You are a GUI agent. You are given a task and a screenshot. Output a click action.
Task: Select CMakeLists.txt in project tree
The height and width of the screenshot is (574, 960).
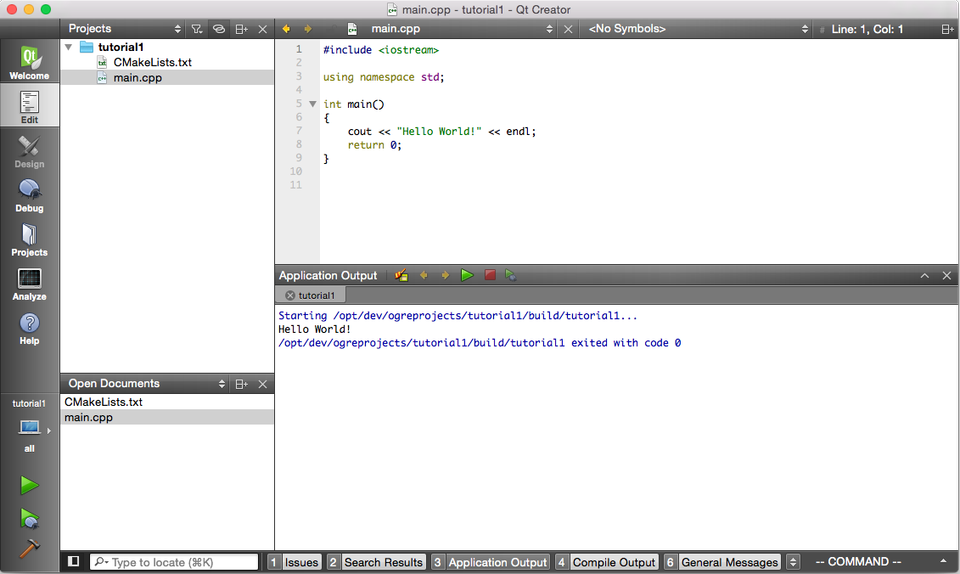click(152, 62)
